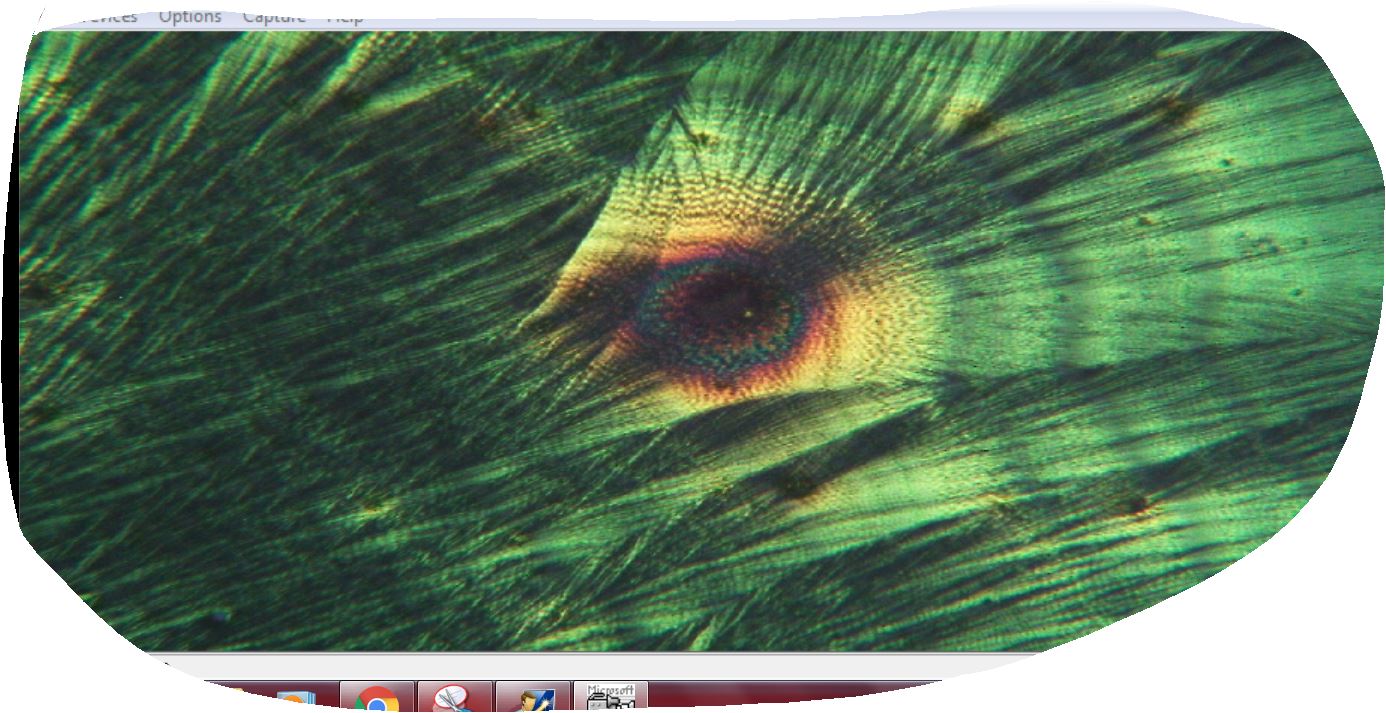Open the Capture menu
1386x713 pixels.
pos(274,16)
